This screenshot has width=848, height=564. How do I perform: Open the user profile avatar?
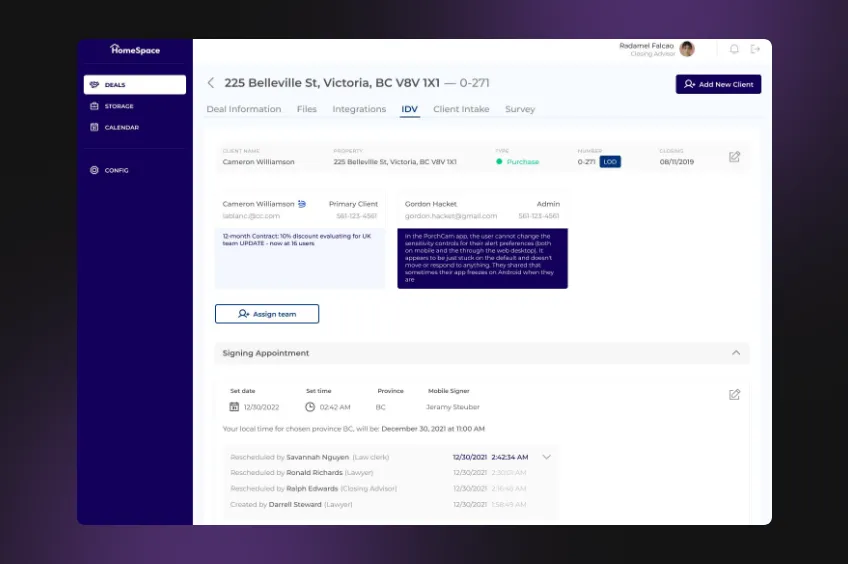tap(687, 49)
